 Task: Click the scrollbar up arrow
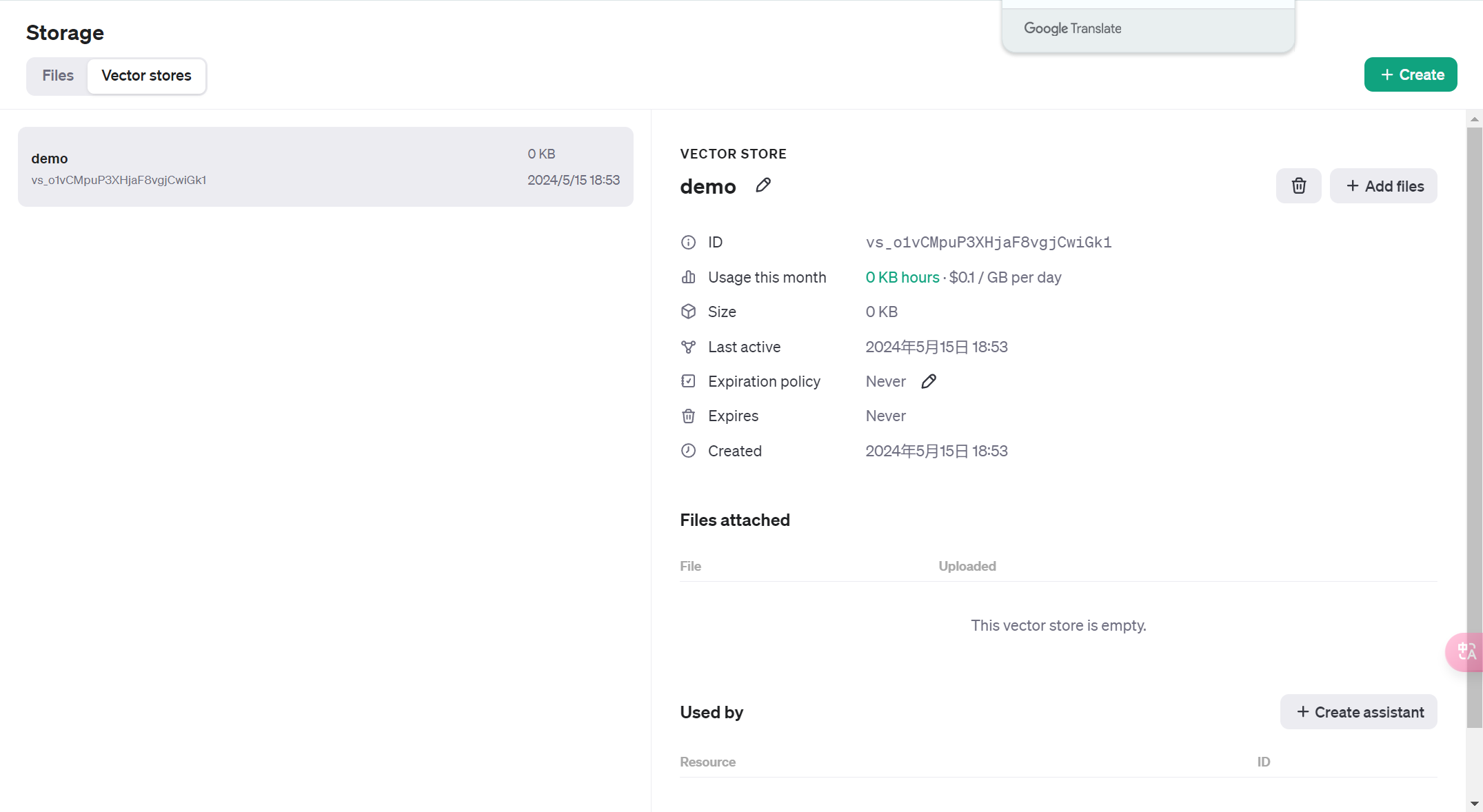(x=1474, y=119)
